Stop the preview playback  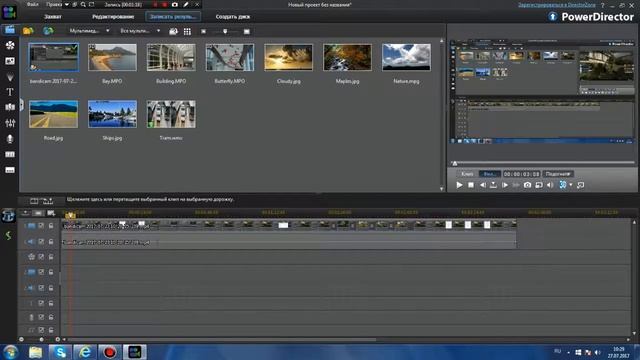point(471,185)
